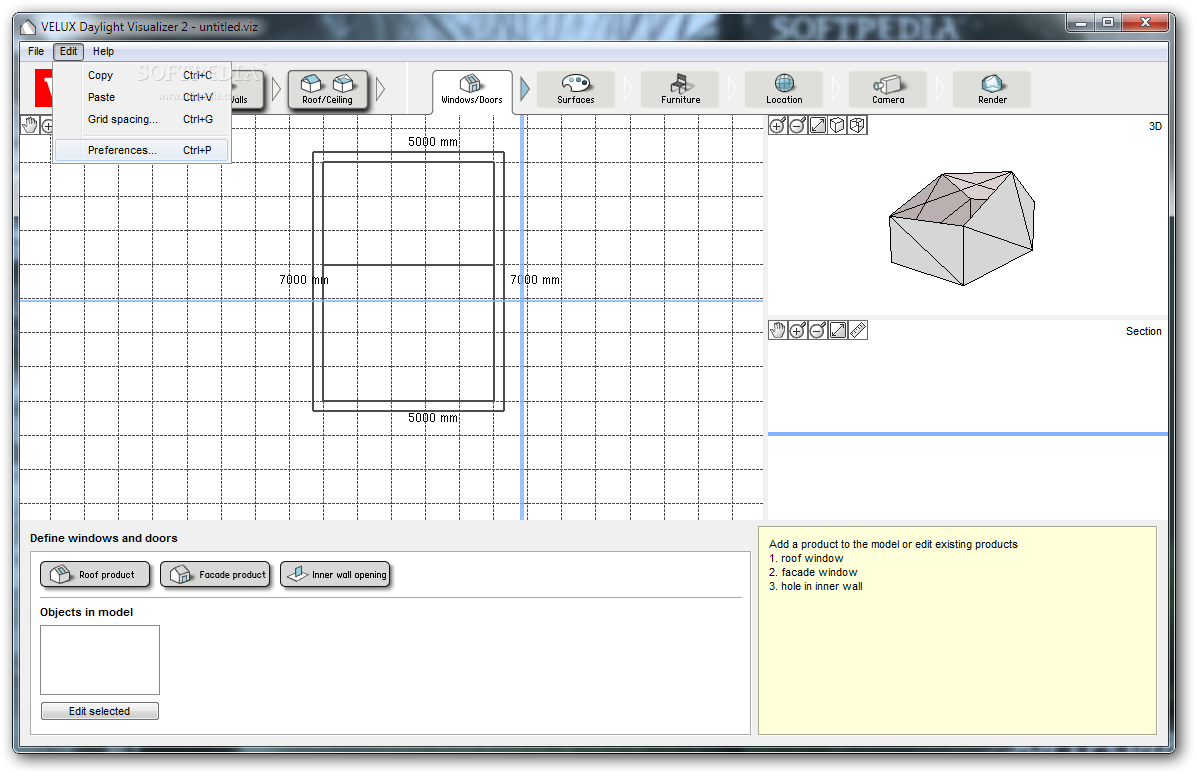Fit the Section view to window
Image resolution: width=1196 pixels, height=774 pixels.
coord(838,330)
